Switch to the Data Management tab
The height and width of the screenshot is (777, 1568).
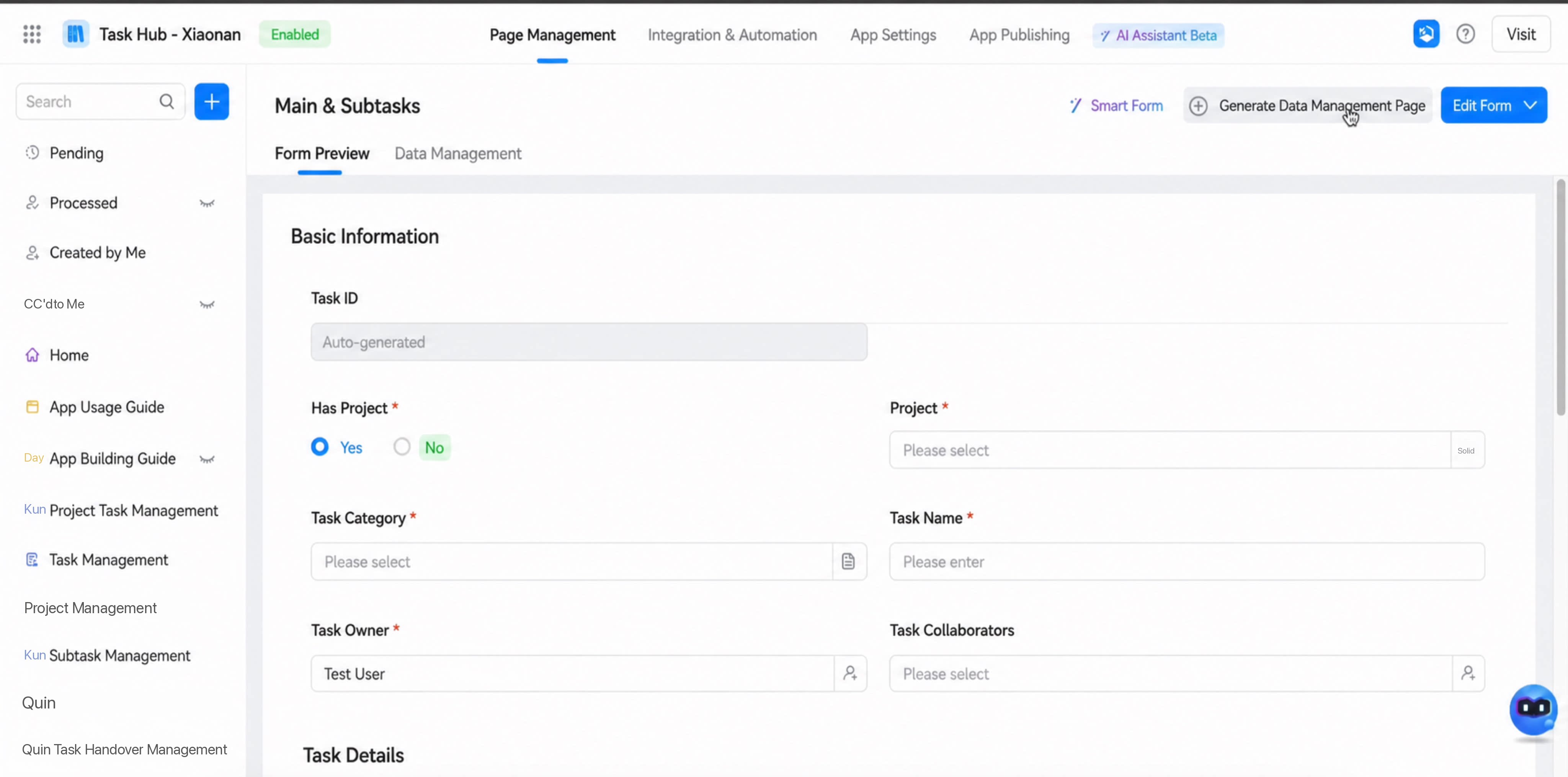point(458,153)
